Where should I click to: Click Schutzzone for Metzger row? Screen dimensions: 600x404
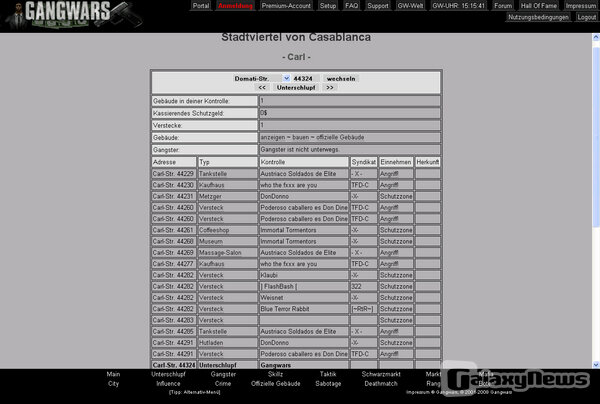click(396, 196)
